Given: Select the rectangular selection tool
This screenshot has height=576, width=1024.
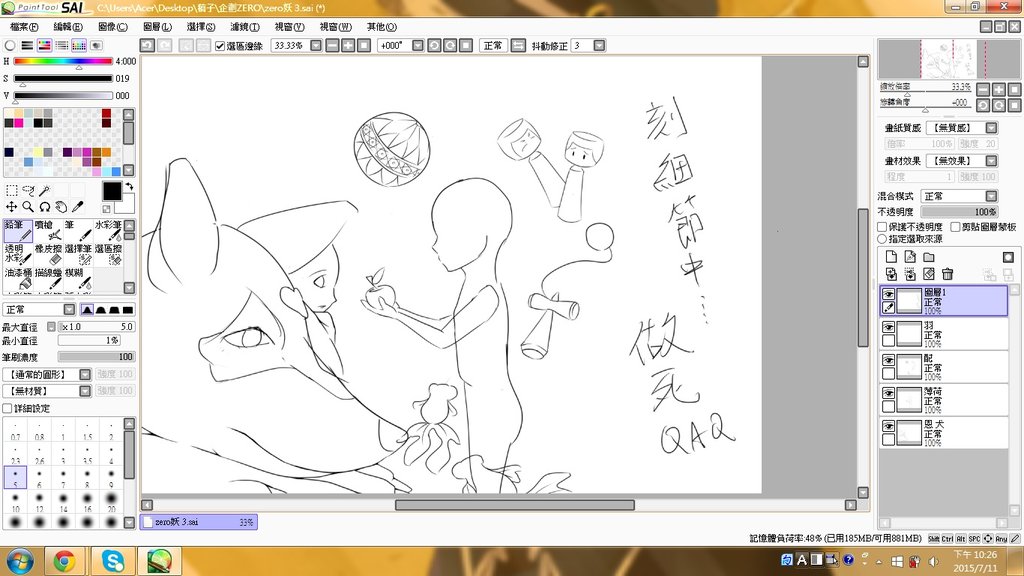Looking at the screenshot, I should pos(12,190).
